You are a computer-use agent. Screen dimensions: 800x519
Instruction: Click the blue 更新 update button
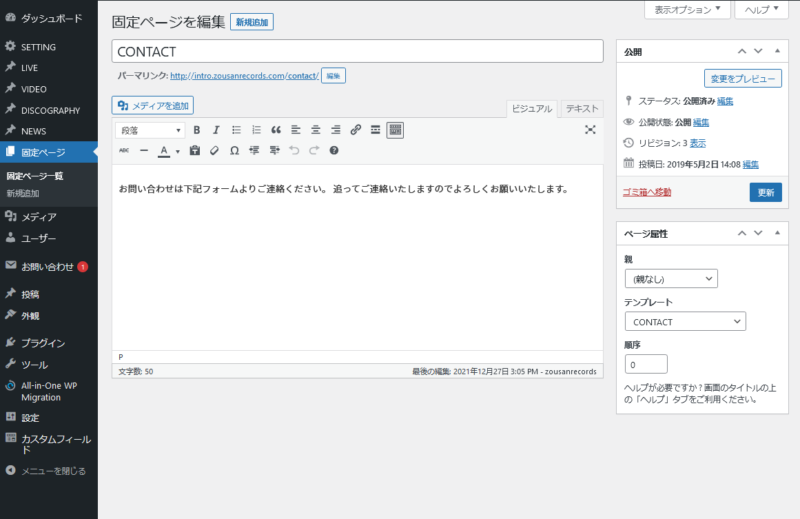click(x=765, y=191)
